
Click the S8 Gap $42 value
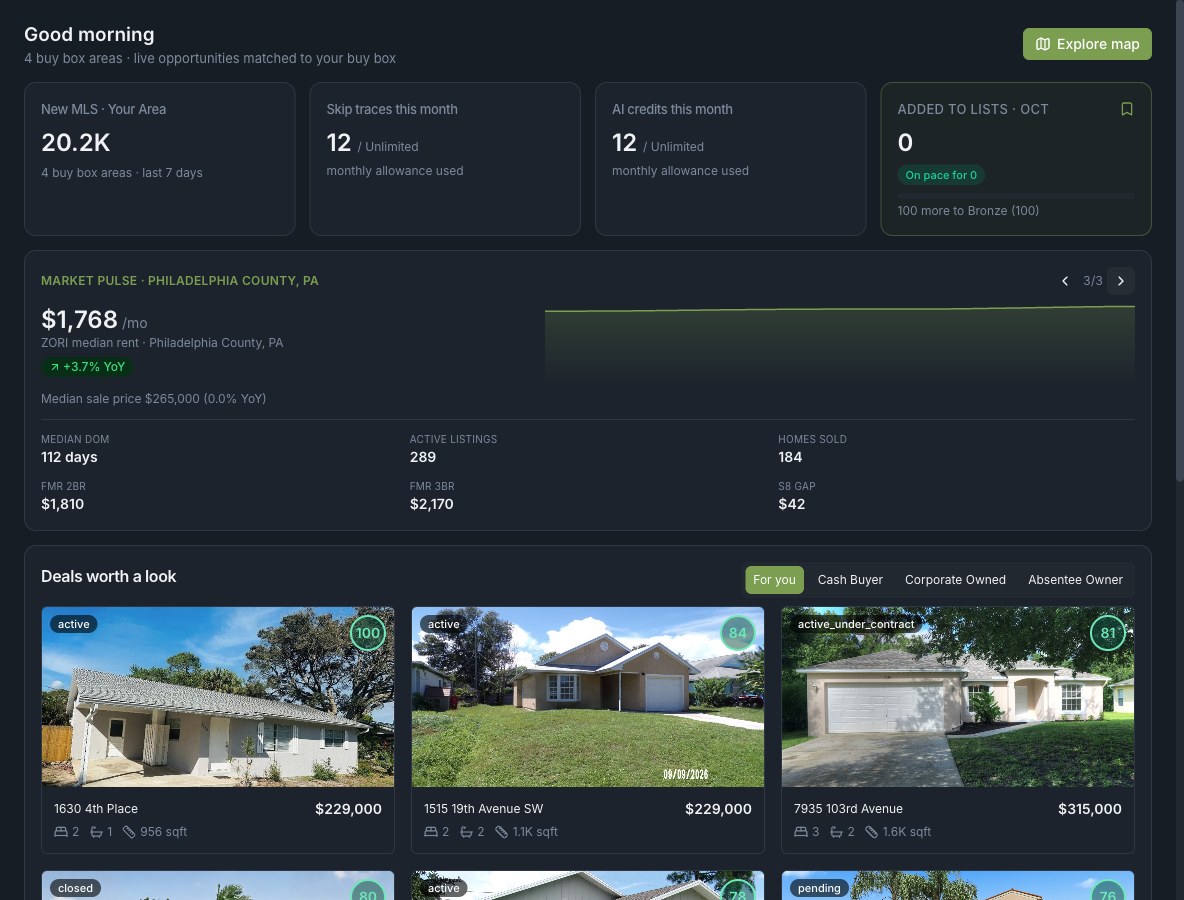(x=791, y=504)
